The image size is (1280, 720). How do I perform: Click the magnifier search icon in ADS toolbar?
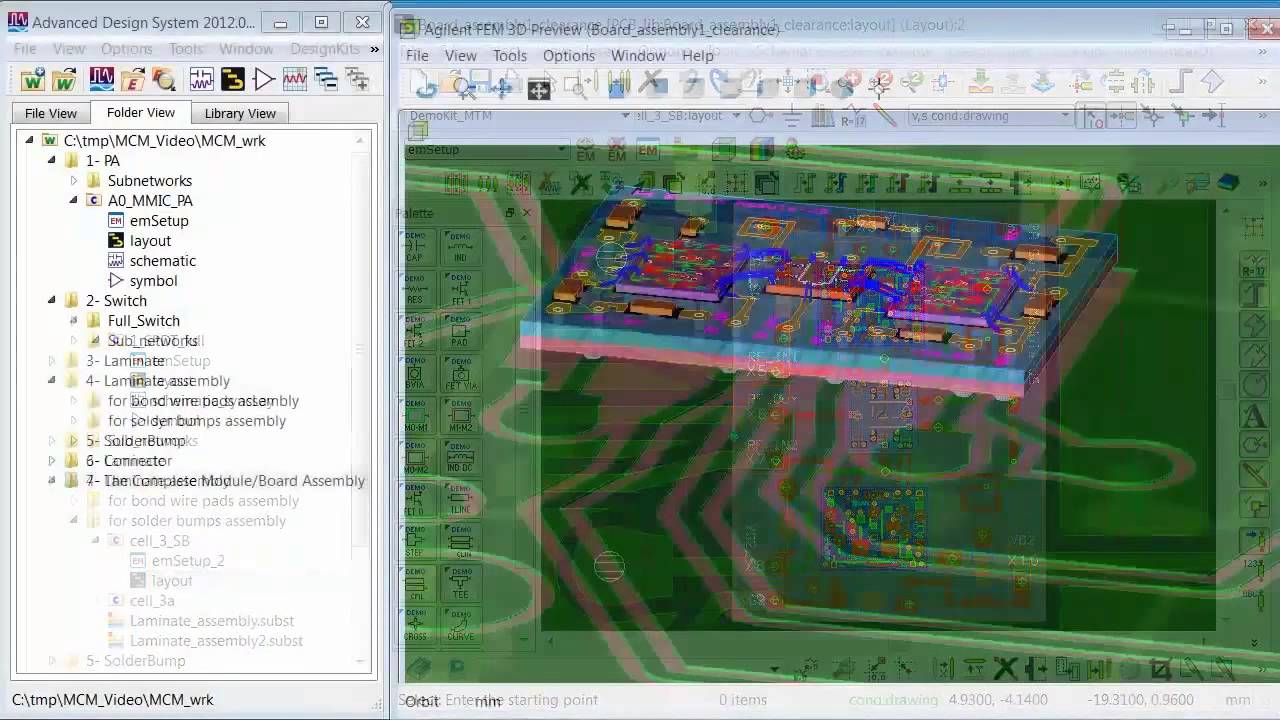(164, 79)
